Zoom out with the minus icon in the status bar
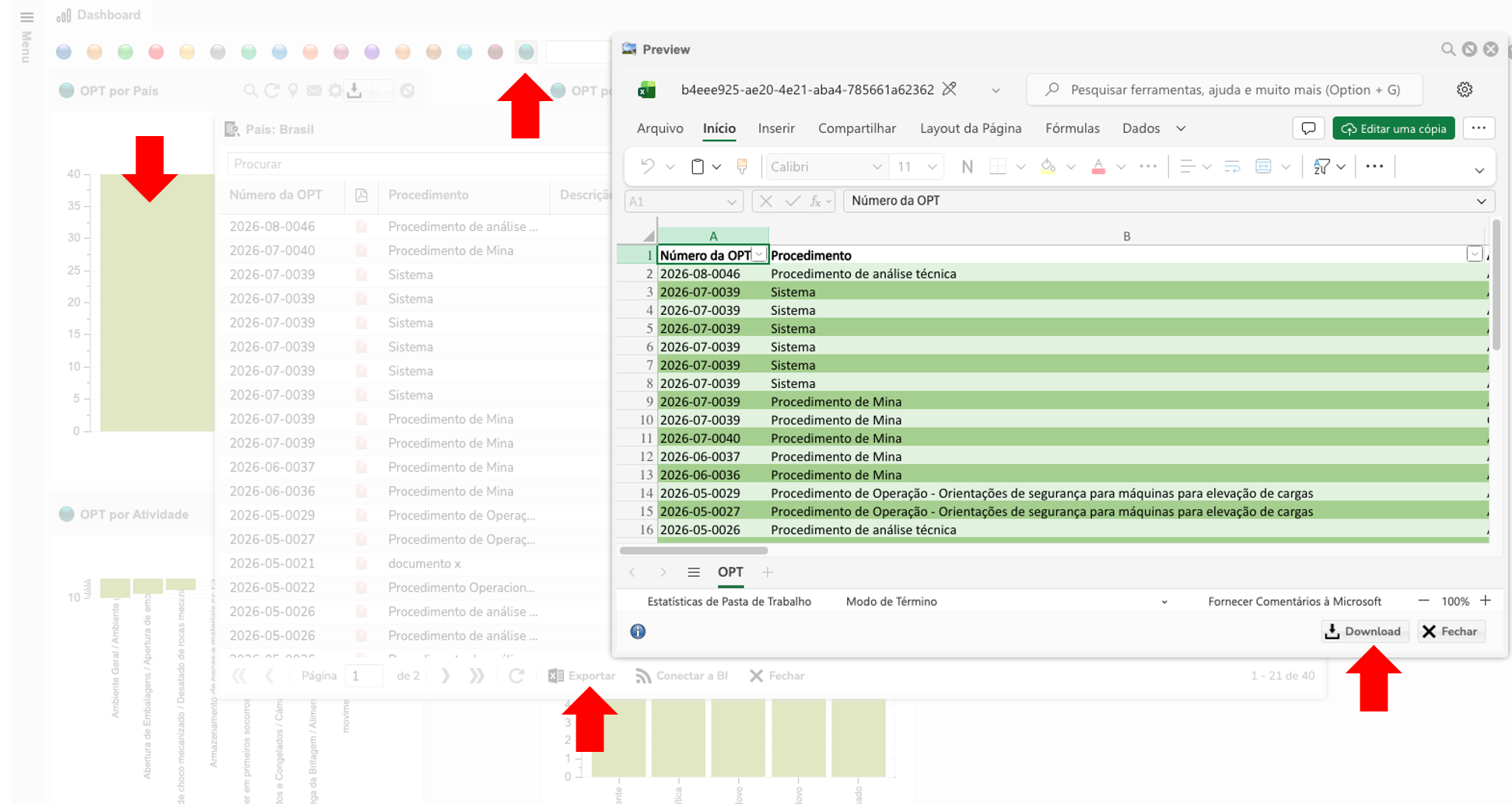Image resolution: width=1512 pixels, height=804 pixels. pyautogui.click(x=1423, y=600)
